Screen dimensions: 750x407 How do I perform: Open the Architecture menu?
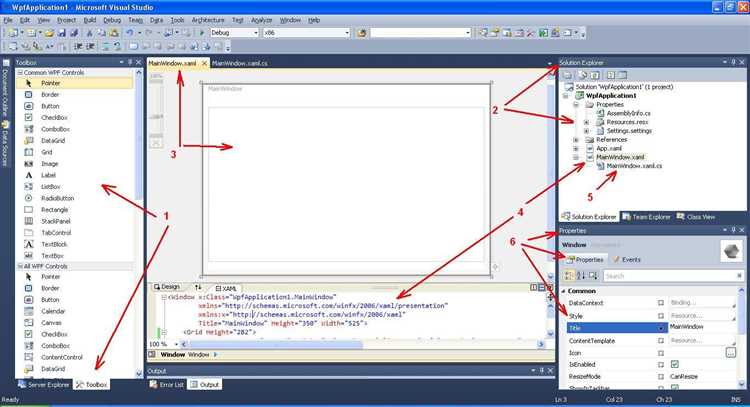(x=208, y=20)
